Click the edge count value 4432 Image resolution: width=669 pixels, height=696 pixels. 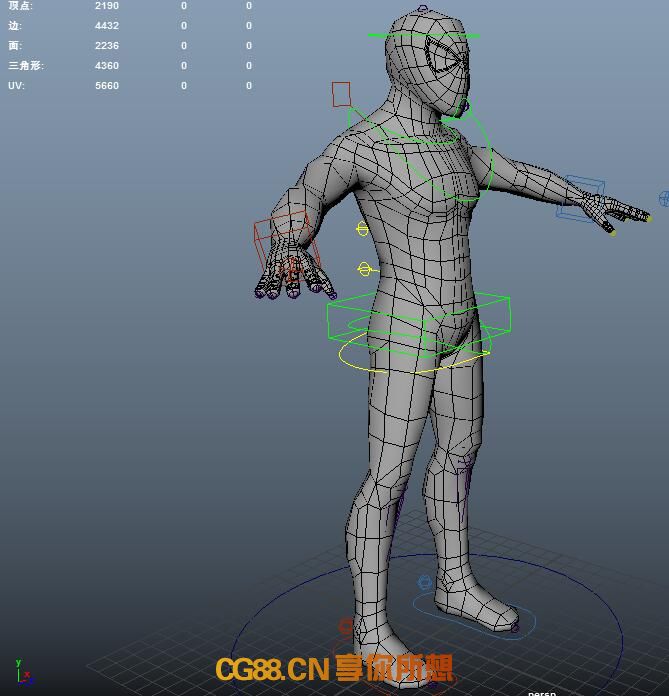[x=107, y=26]
